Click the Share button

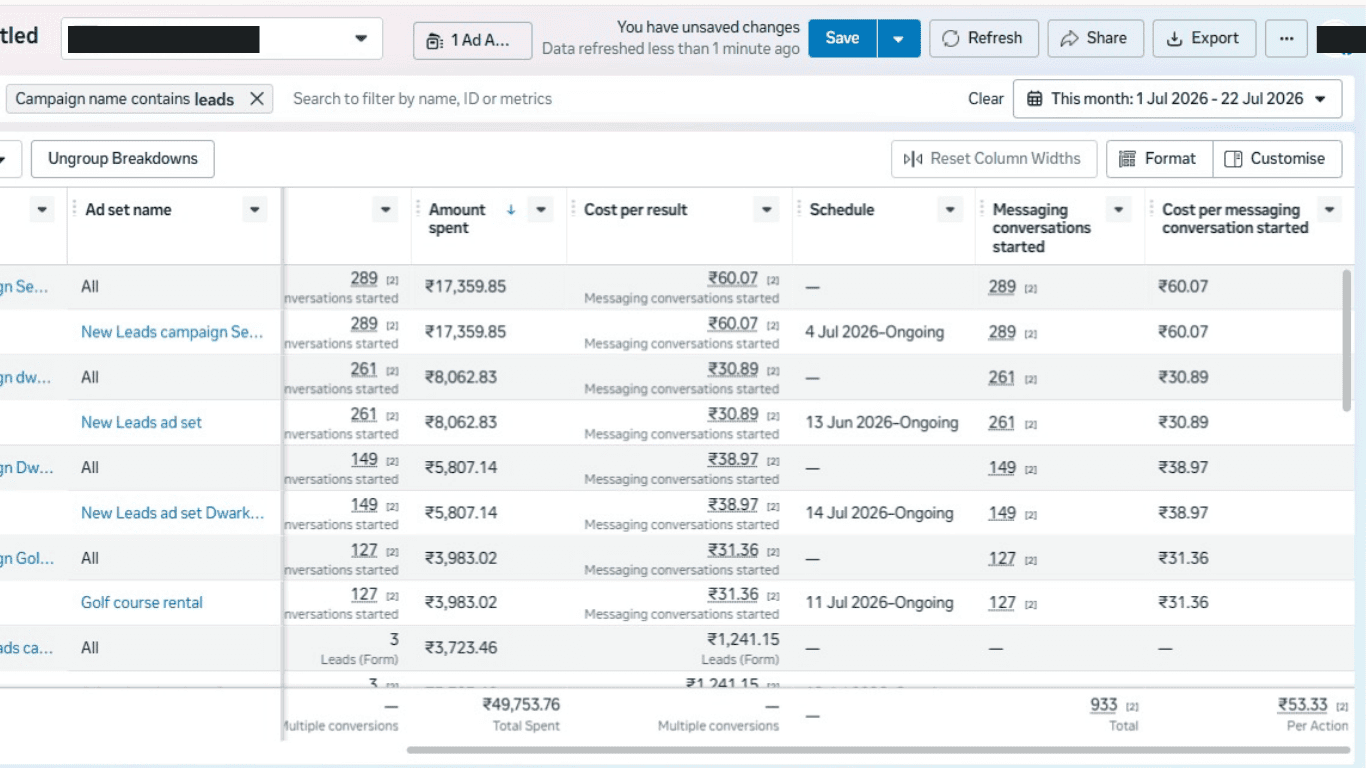tap(1095, 38)
